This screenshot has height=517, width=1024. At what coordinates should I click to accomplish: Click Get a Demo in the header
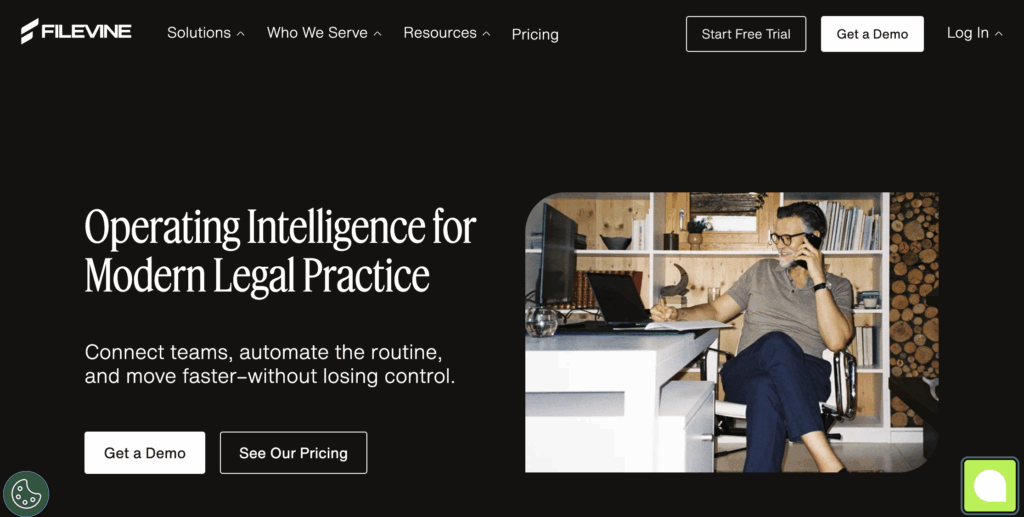(872, 34)
